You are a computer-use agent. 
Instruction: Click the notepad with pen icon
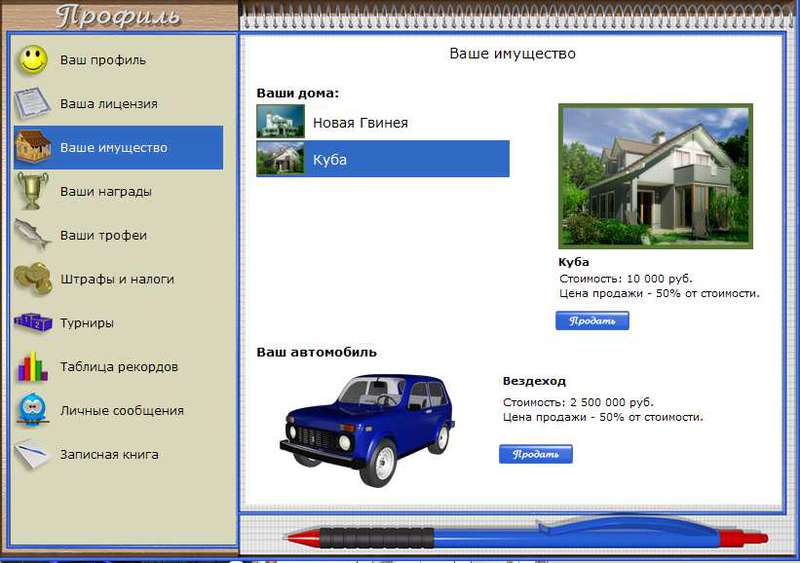32,453
